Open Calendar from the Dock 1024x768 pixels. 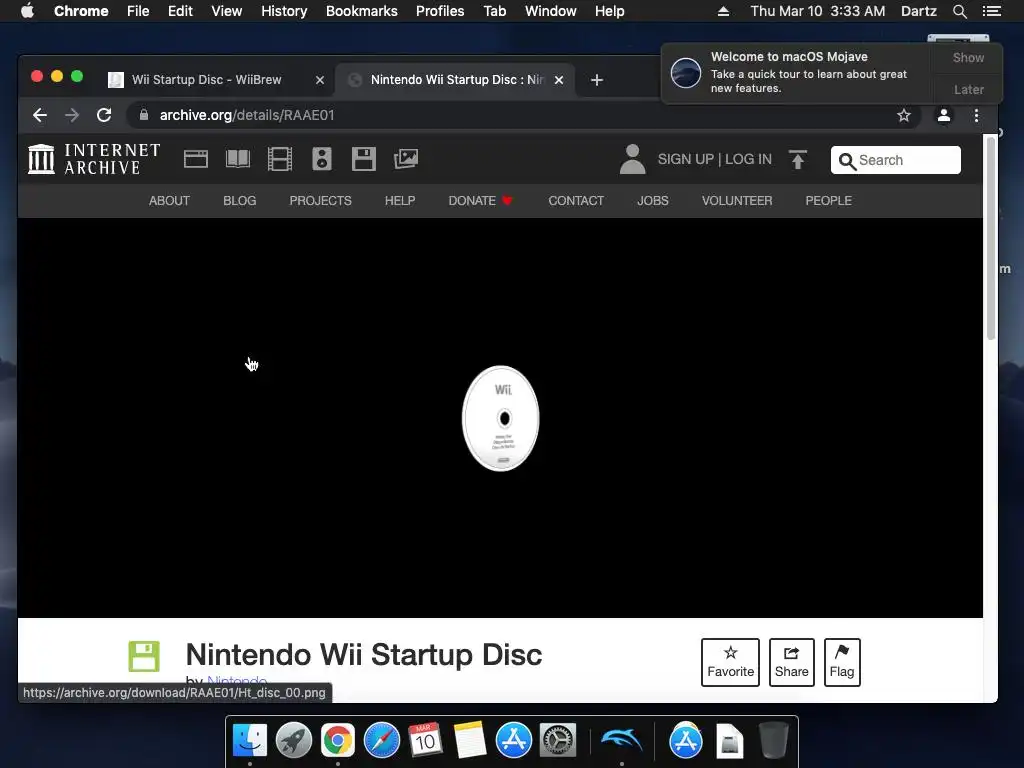425,740
